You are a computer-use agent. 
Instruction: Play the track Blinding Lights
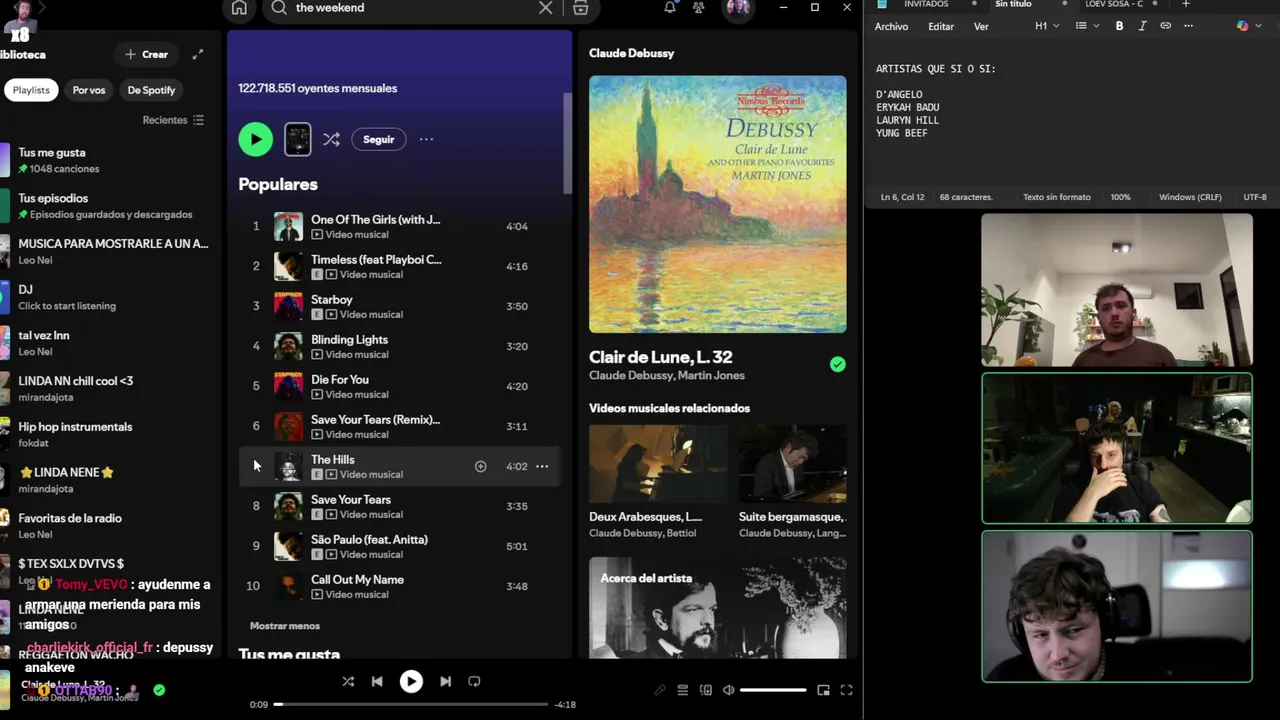(x=399, y=346)
